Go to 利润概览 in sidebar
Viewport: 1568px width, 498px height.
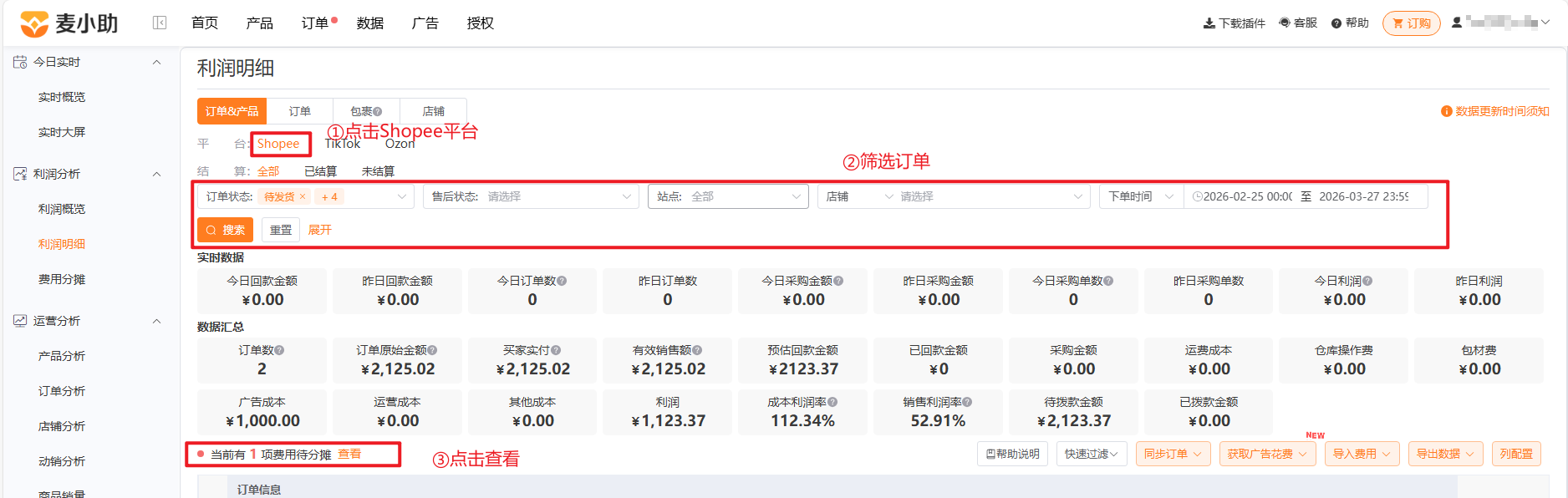62,209
